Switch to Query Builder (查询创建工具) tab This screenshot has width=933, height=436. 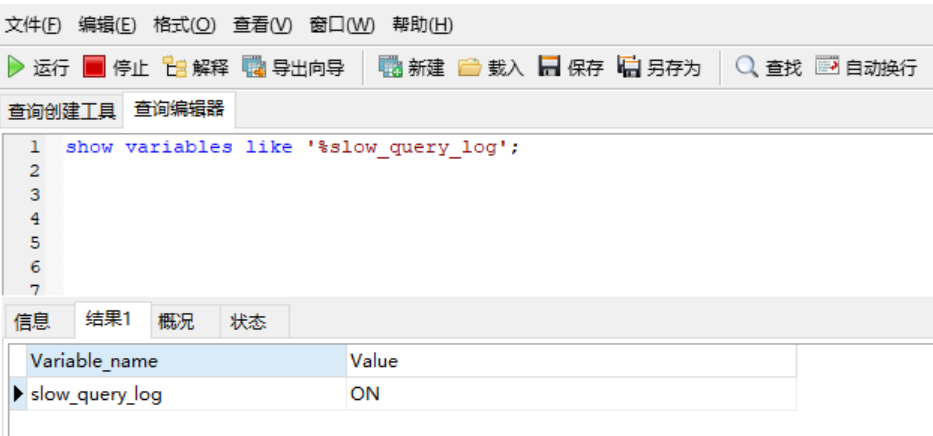coord(62,110)
